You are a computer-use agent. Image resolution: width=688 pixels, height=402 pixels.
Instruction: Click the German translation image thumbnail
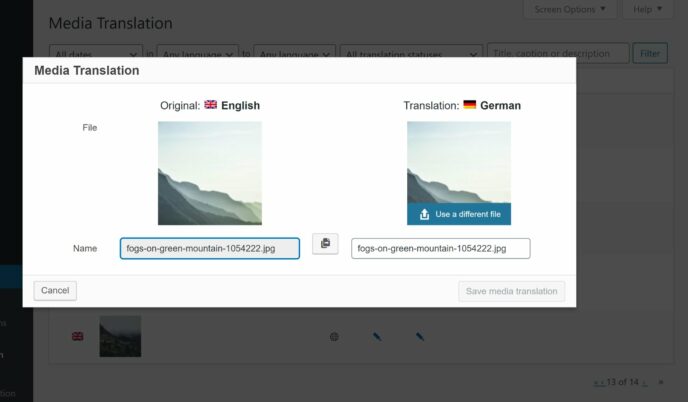[x=459, y=162]
